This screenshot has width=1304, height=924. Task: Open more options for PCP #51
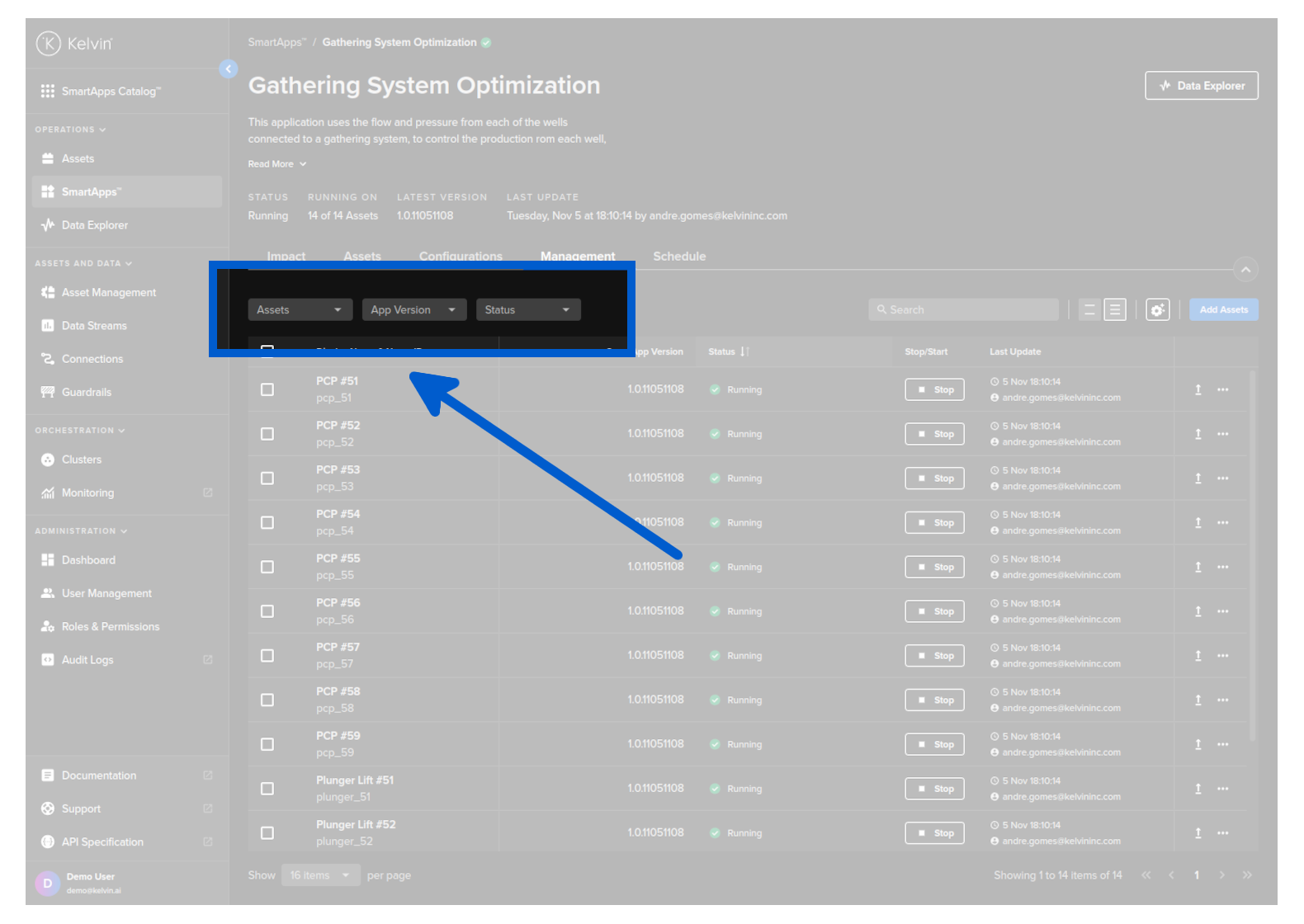(1222, 389)
